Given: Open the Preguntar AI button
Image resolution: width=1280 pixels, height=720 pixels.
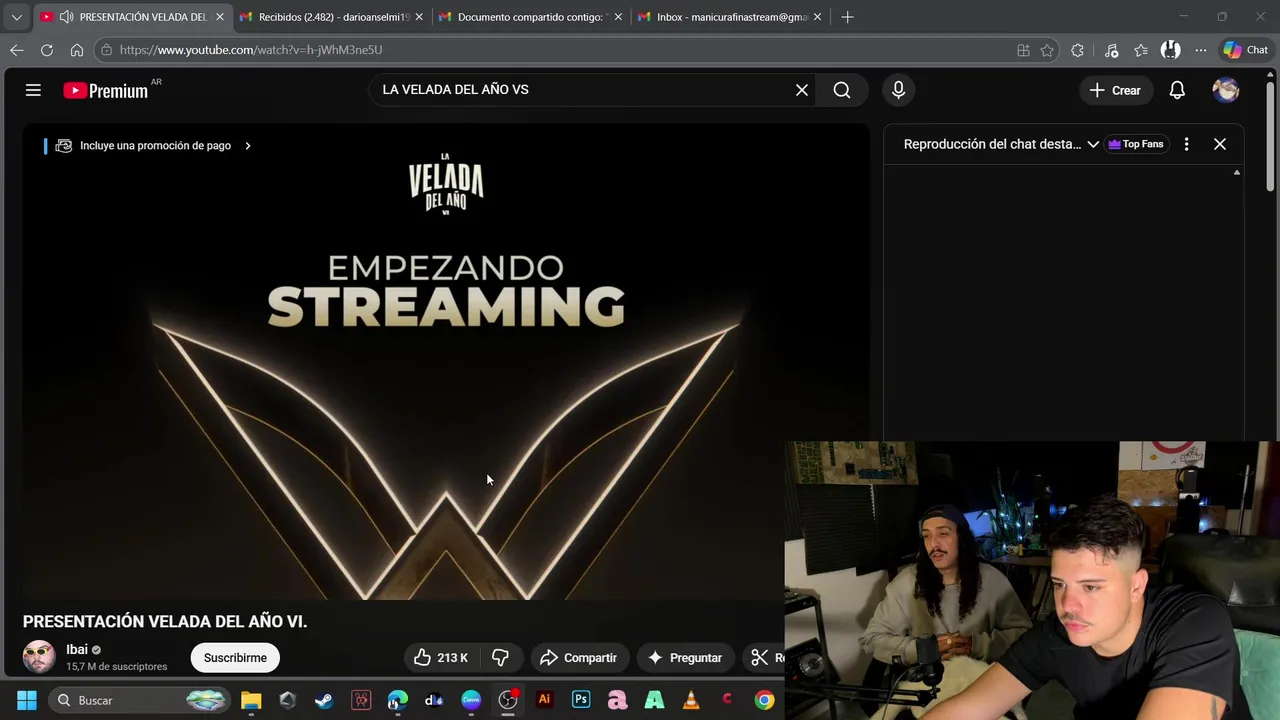Looking at the screenshot, I should 685,657.
